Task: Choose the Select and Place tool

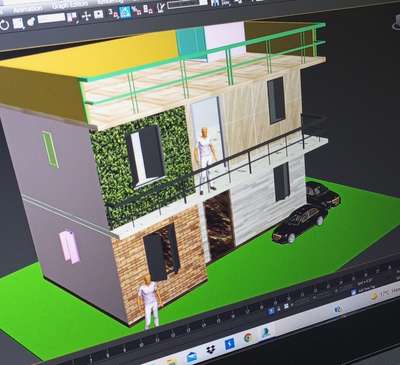Action: 31,21
